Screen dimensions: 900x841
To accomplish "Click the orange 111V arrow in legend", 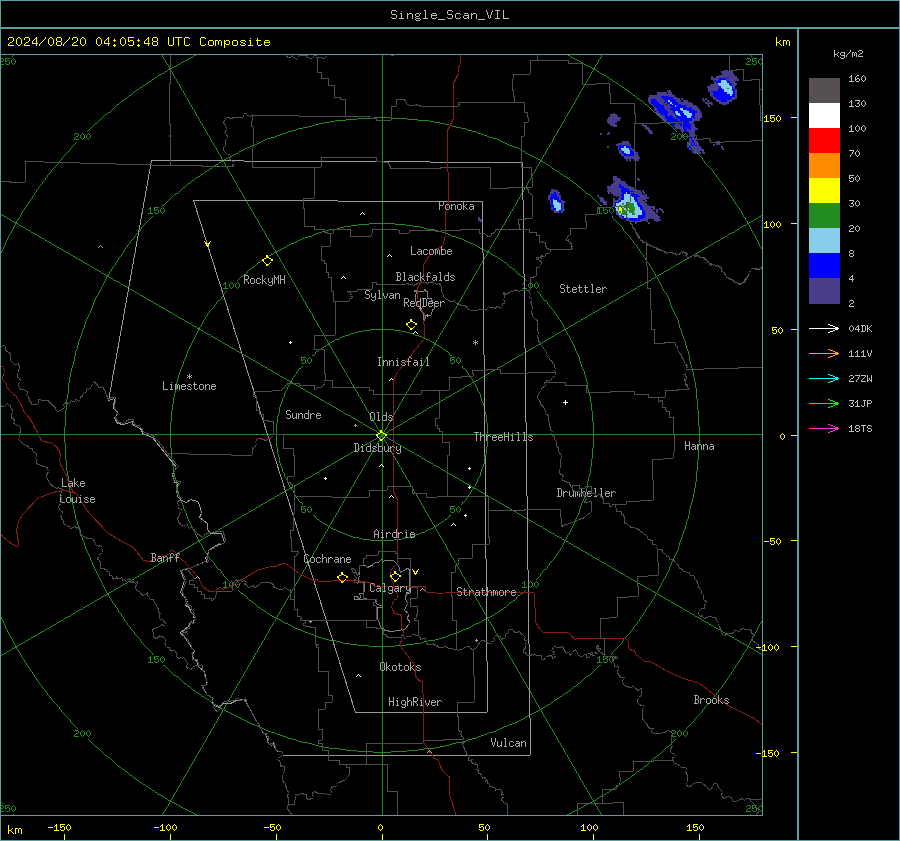I will [x=824, y=354].
